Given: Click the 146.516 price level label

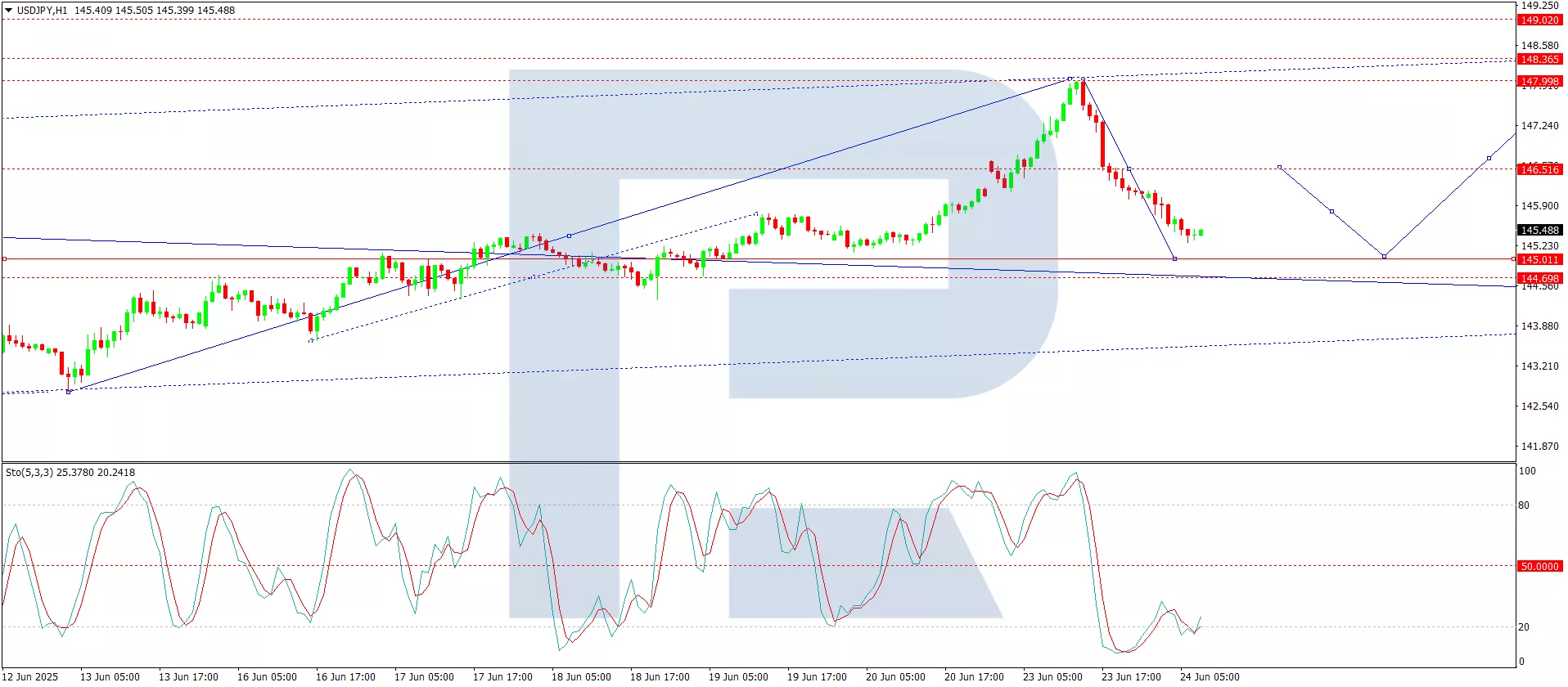Looking at the screenshot, I should (1539, 169).
